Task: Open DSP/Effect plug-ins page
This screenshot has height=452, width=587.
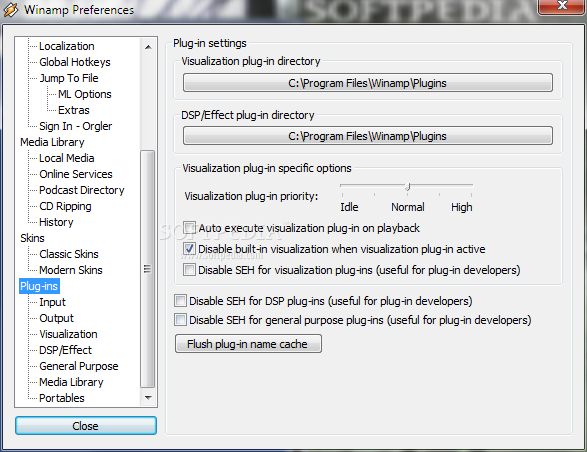Action: coord(66,350)
